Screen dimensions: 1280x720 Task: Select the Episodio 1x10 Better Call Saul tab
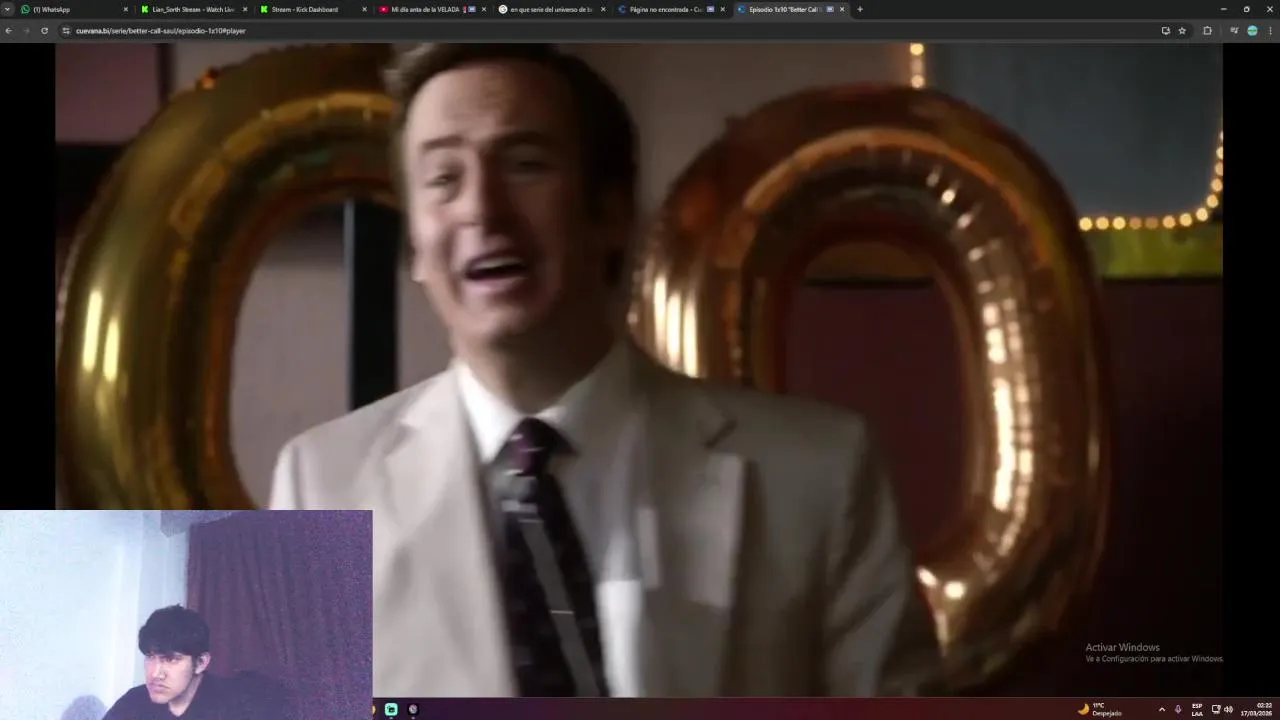[790, 9]
